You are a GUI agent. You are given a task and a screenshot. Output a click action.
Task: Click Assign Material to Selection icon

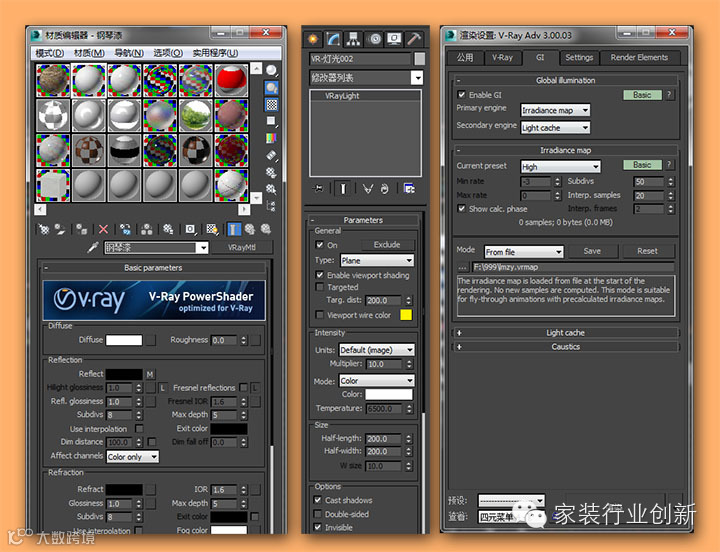click(x=81, y=229)
